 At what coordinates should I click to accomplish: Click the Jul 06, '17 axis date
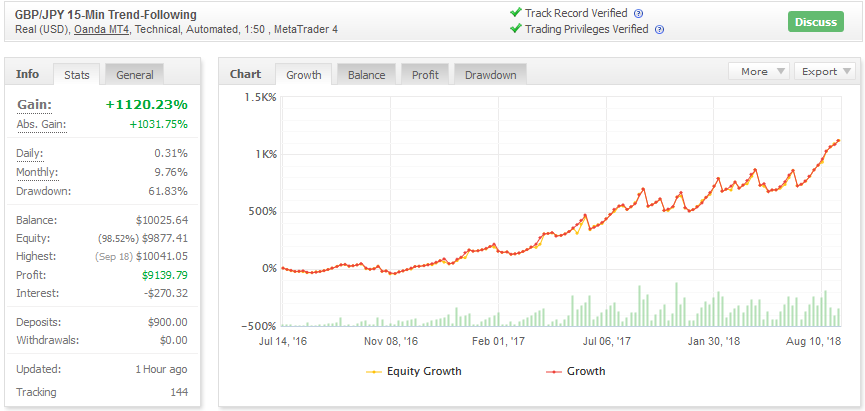point(605,341)
